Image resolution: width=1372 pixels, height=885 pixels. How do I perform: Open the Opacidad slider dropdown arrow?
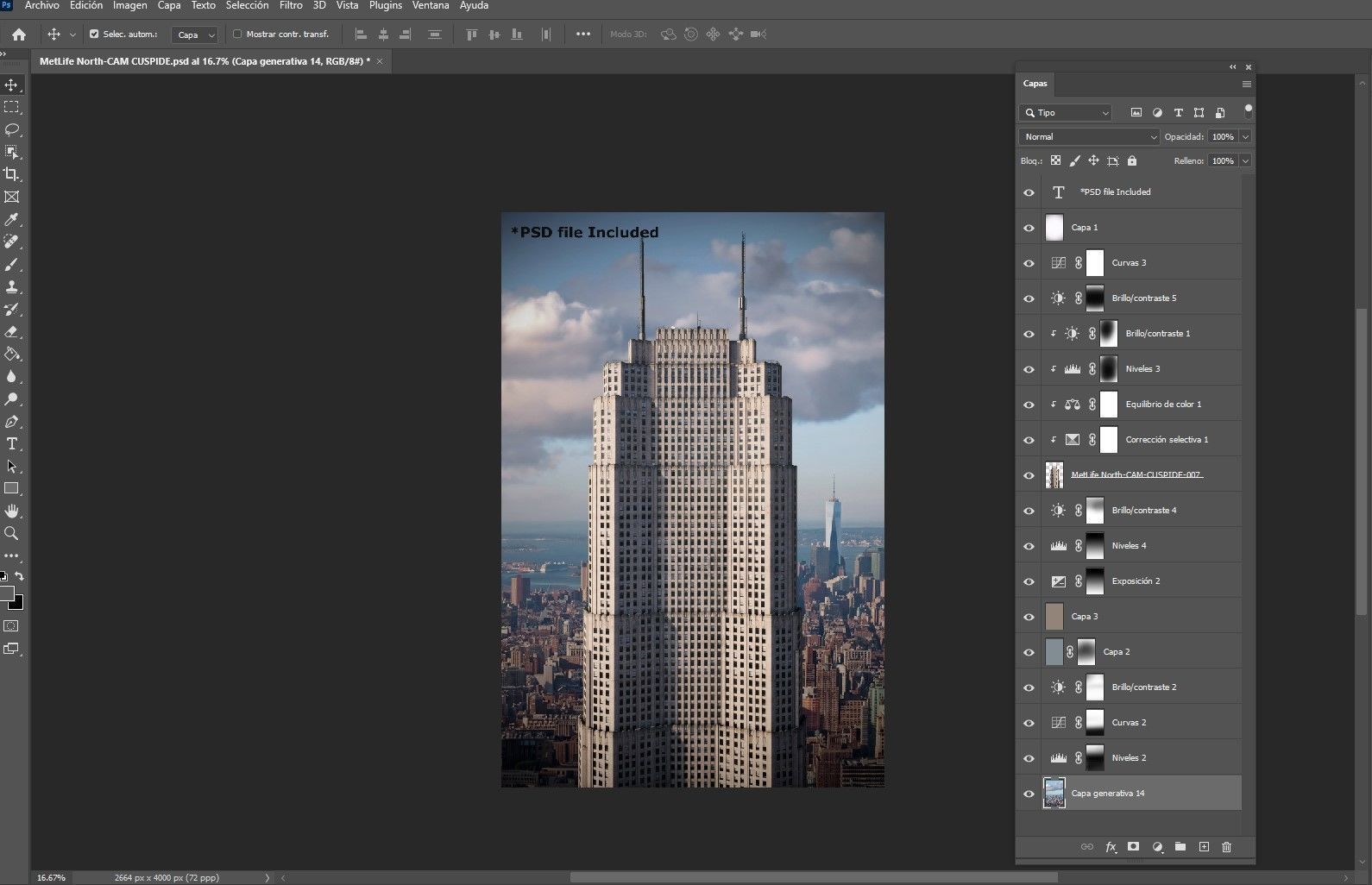[x=1245, y=137]
